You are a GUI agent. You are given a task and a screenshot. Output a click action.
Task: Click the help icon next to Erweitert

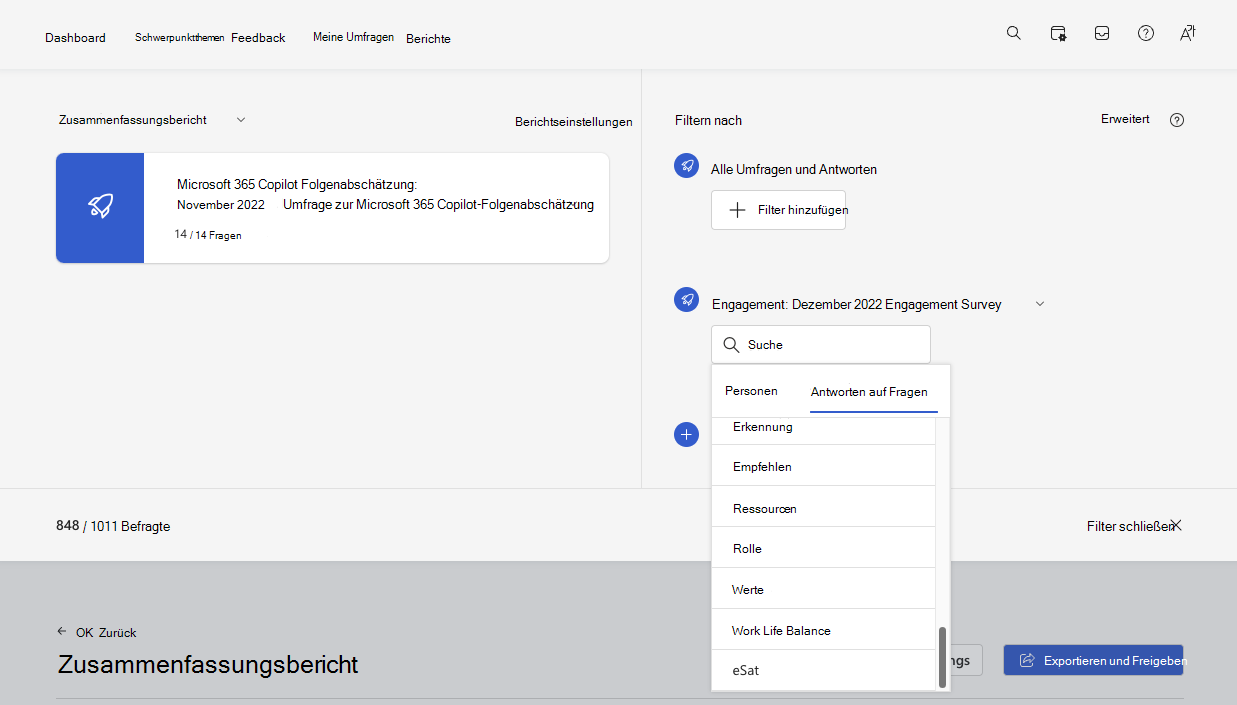pos(1177,120)
